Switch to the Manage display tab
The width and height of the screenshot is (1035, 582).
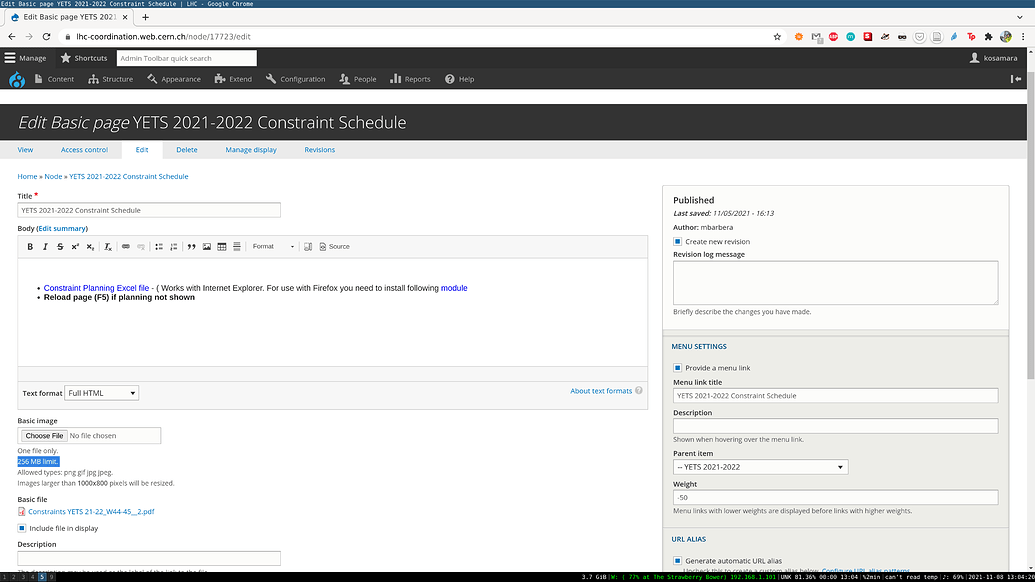tap(251, 150)
